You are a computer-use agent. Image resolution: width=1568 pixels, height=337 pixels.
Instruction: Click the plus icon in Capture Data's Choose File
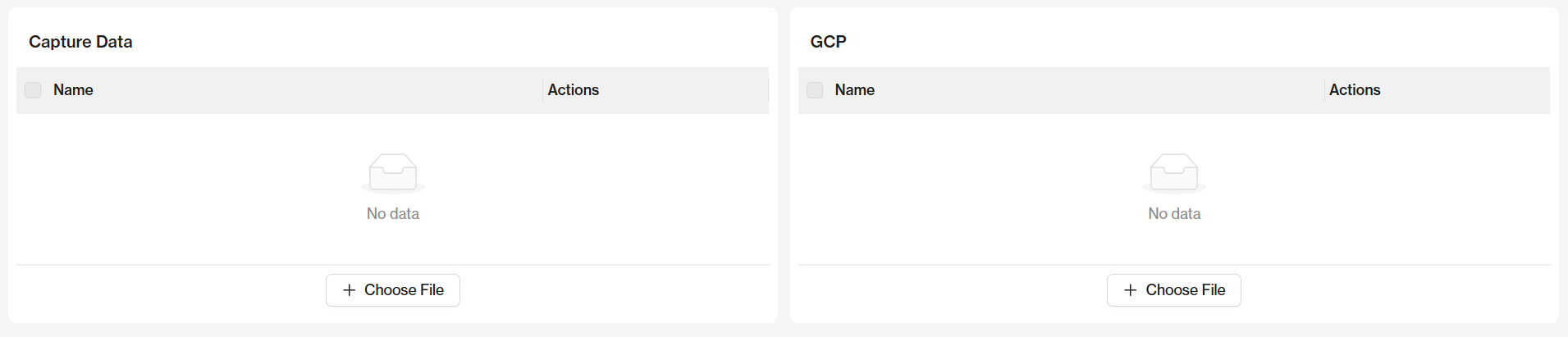pos(350,290)
